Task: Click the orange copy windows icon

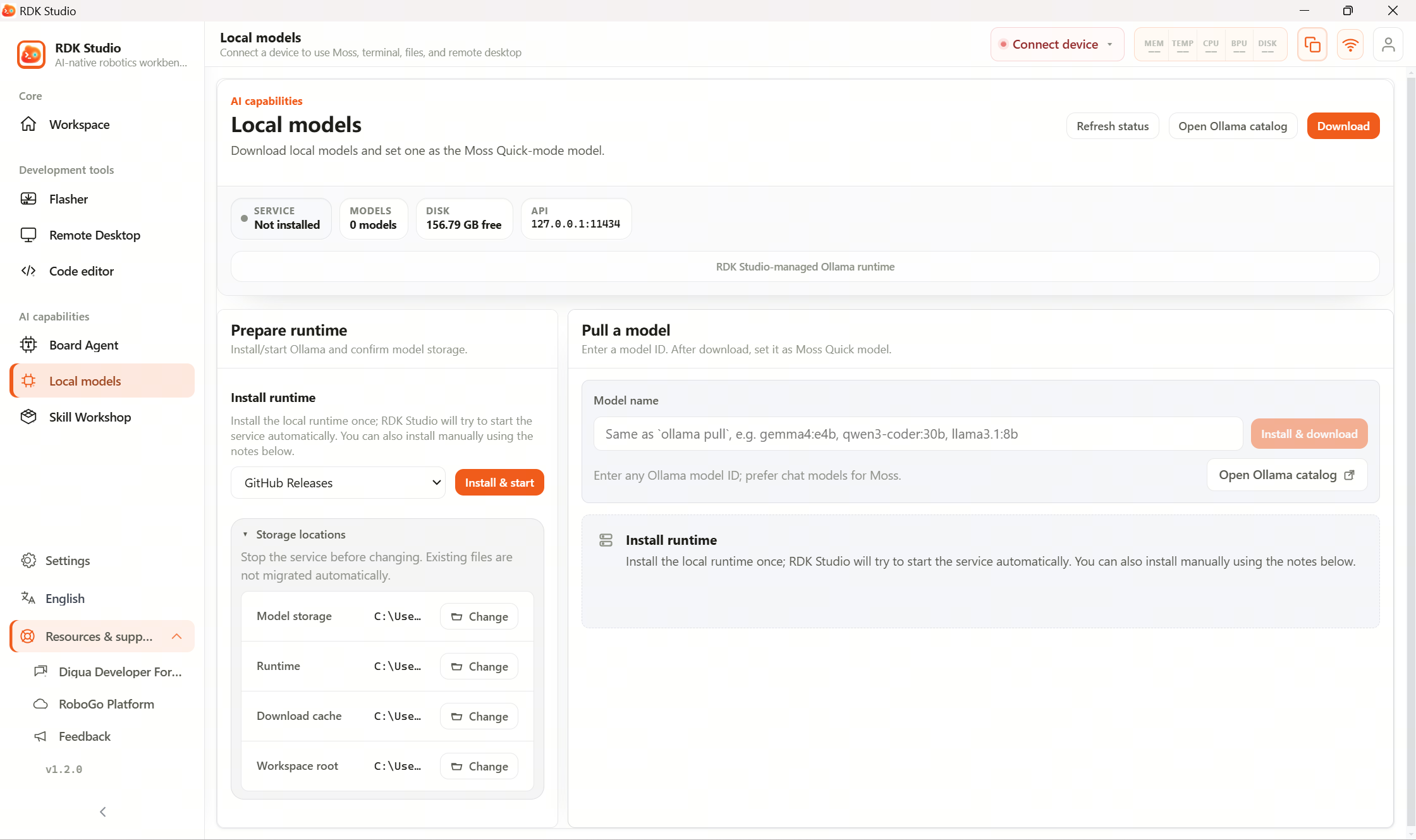Action: tap(1312, 44)
